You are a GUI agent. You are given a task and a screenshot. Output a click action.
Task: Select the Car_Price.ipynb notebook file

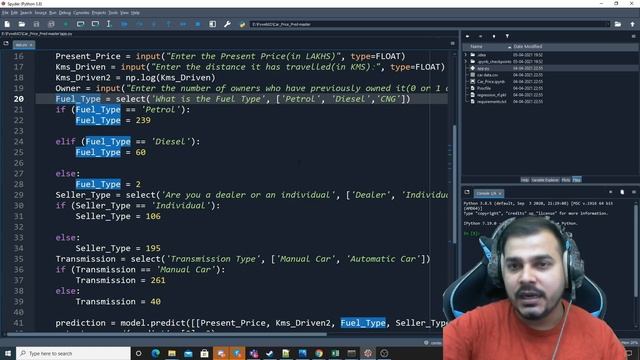491,82
